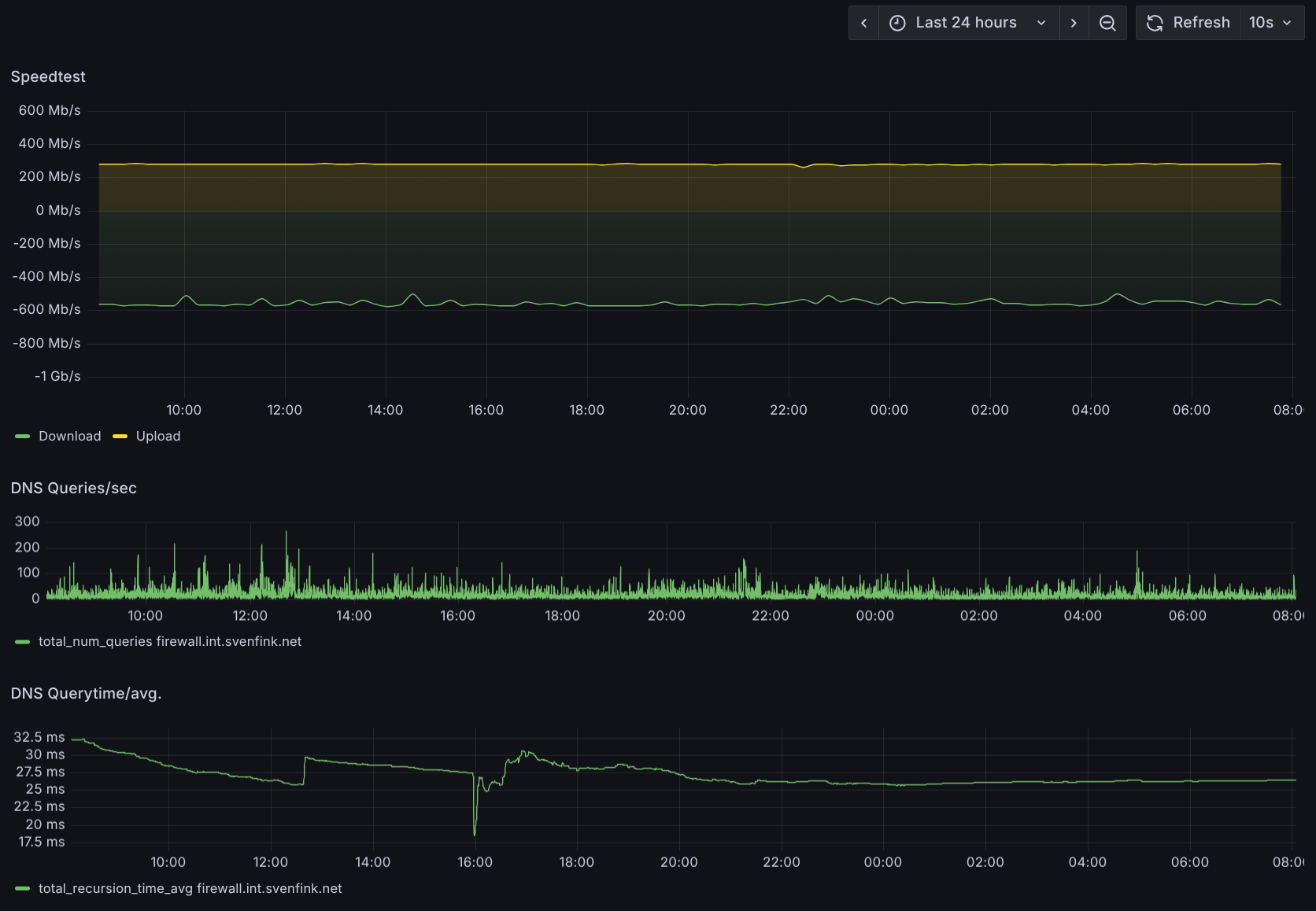1316x911 pixels.
Task: Open the DNS Queries/sec panel menu
Action: pos(74,488)
